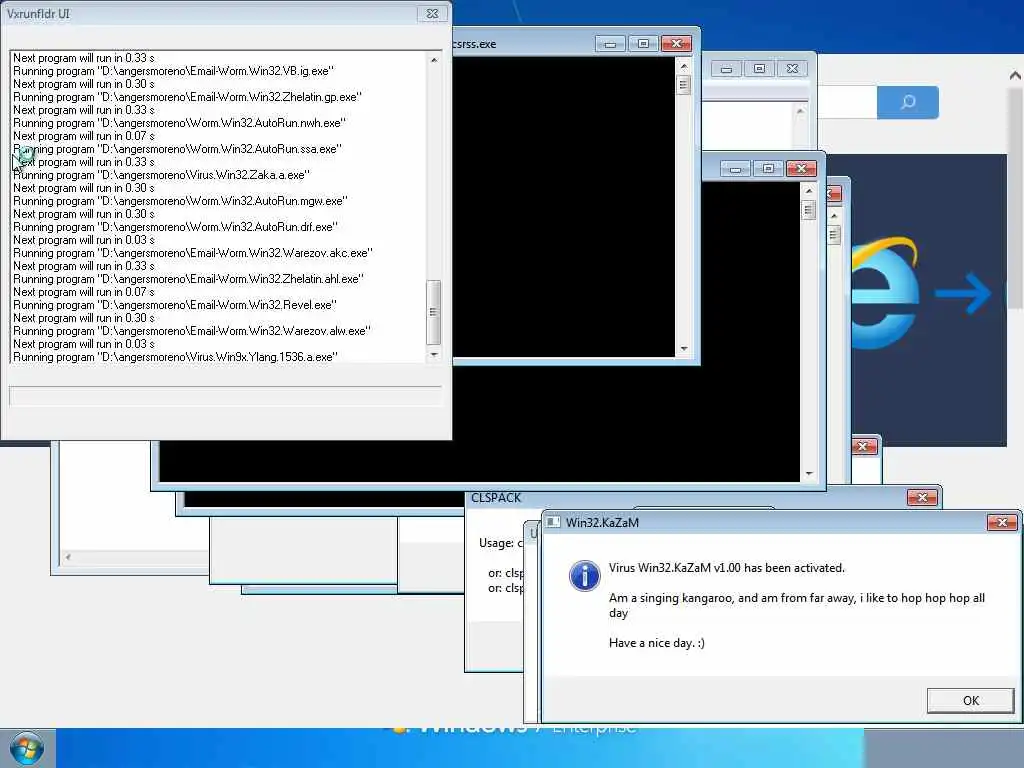Close the grey window behind csrss.exe
The height and width of the screenshot is (768, 1024).
point(792,69)
